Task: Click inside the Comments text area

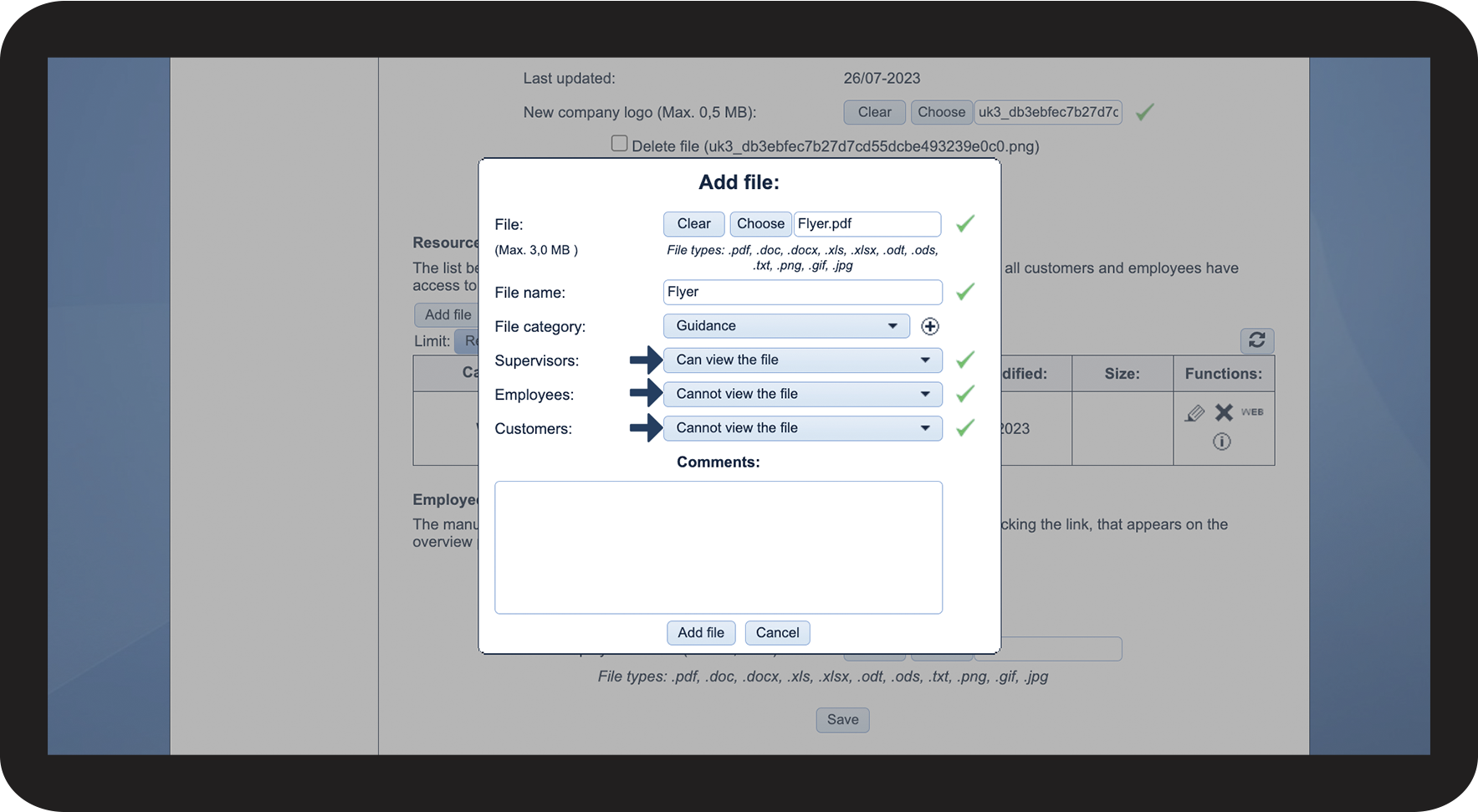Action: (x=718, y=547)
